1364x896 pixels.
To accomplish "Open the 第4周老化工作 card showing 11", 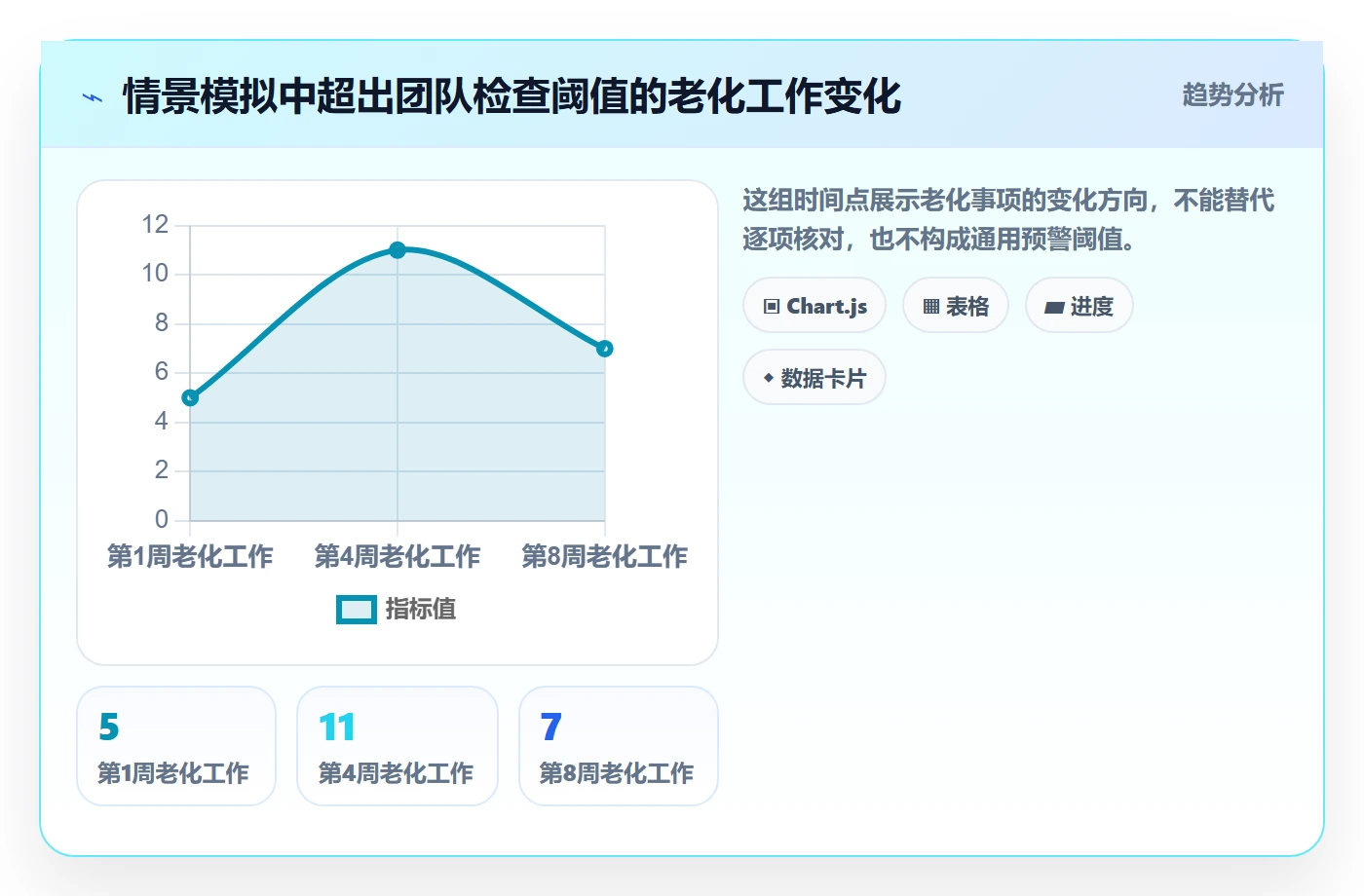I will tap(398, 746).
